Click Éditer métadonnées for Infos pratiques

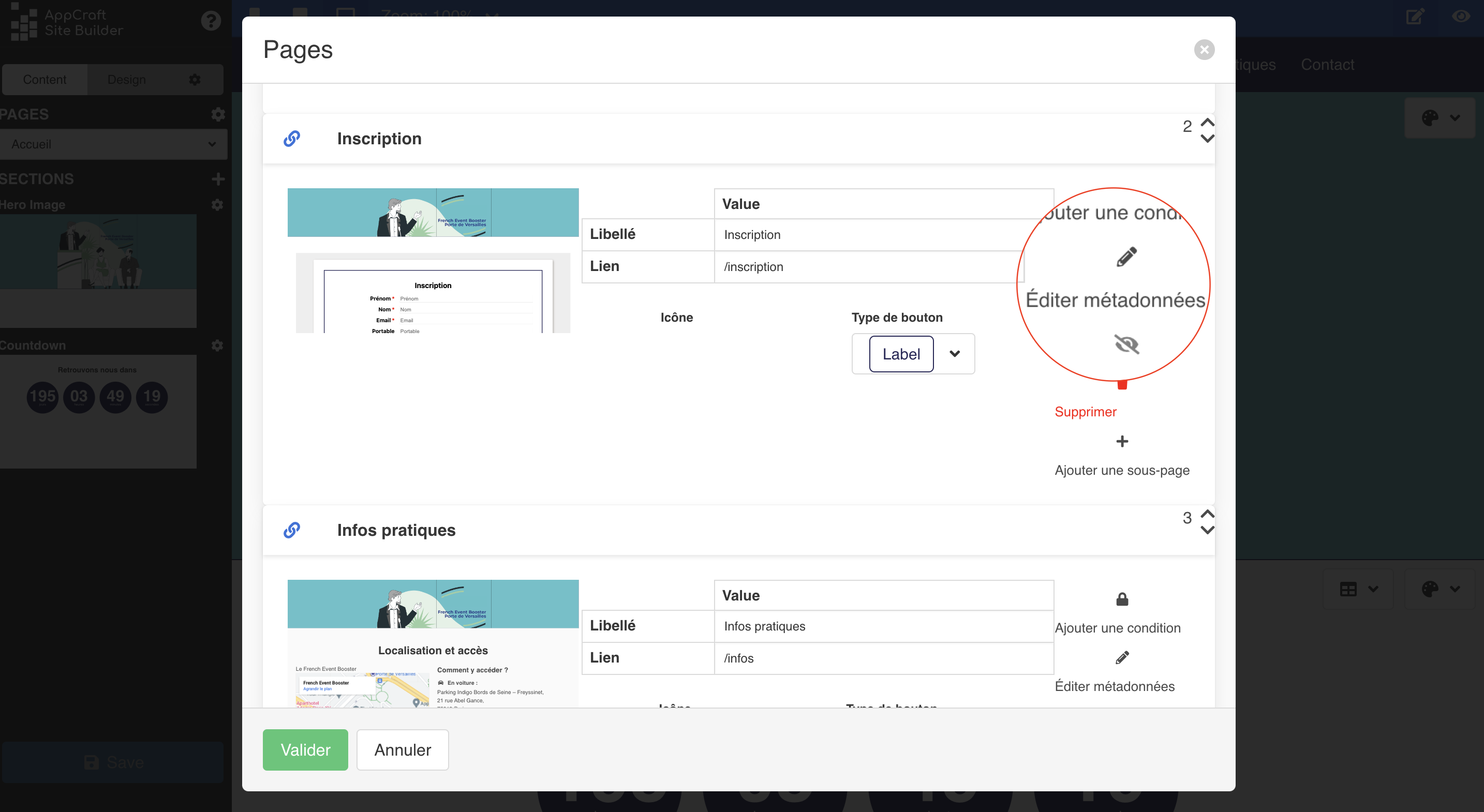pos(1114,686)
